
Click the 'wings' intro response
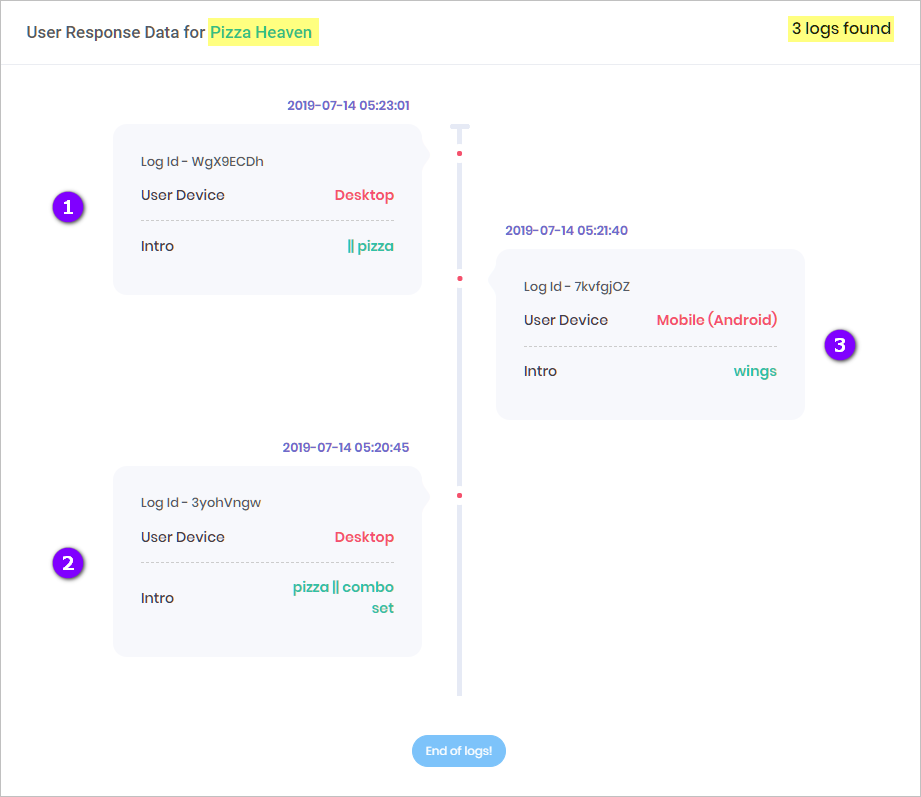pyautogui.click(x=755, y=371)
